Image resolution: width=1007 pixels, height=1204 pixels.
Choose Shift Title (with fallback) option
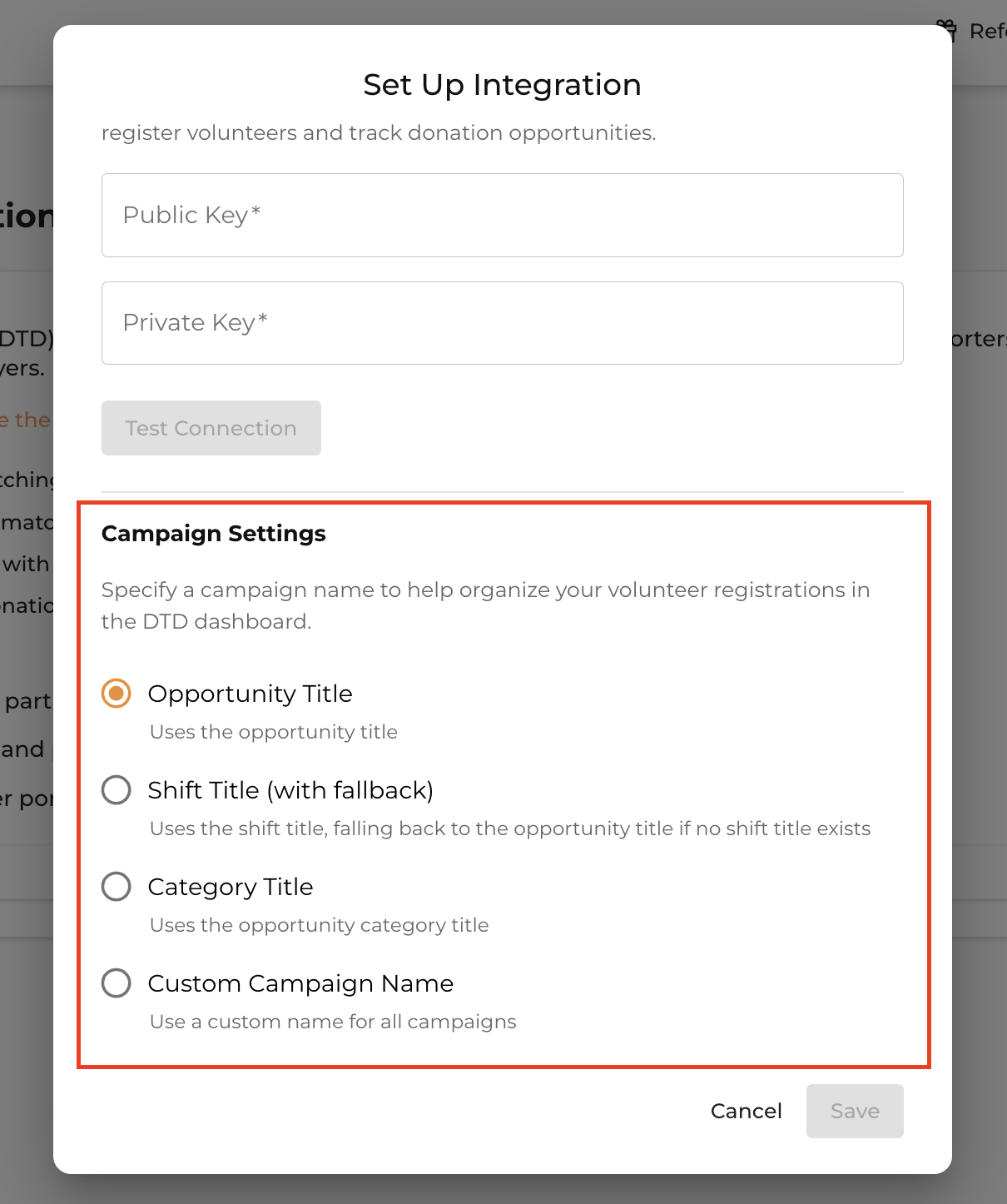117,789
